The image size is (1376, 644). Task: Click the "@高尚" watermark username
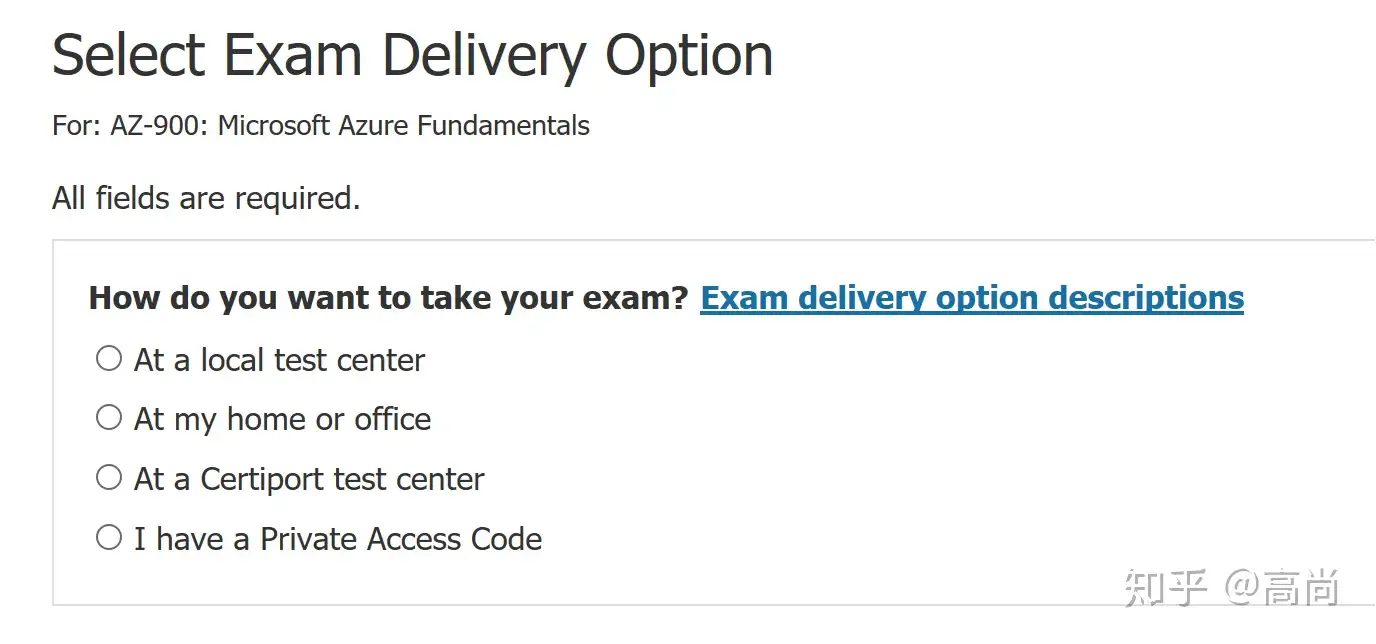tap(1282, 587)
